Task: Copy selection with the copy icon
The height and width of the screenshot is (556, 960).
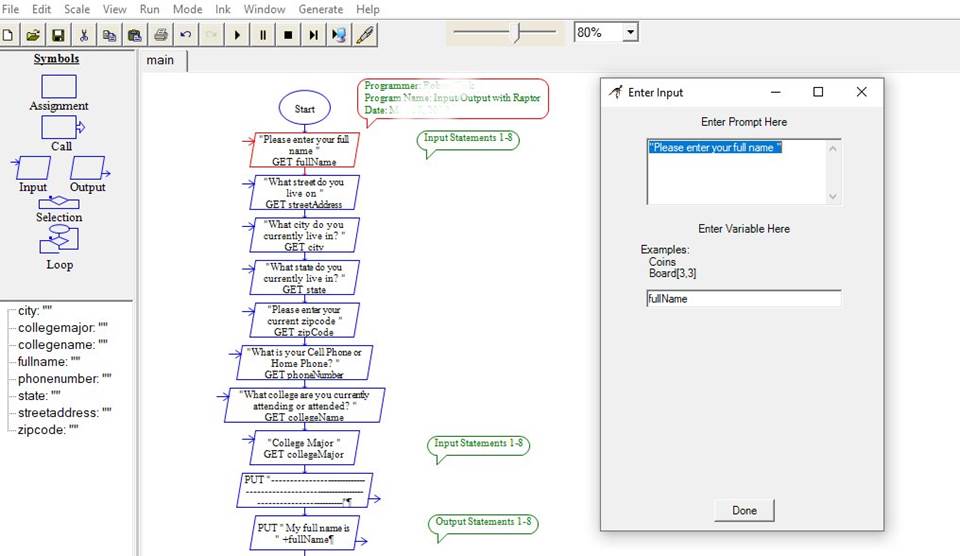Action: [110, 35]
